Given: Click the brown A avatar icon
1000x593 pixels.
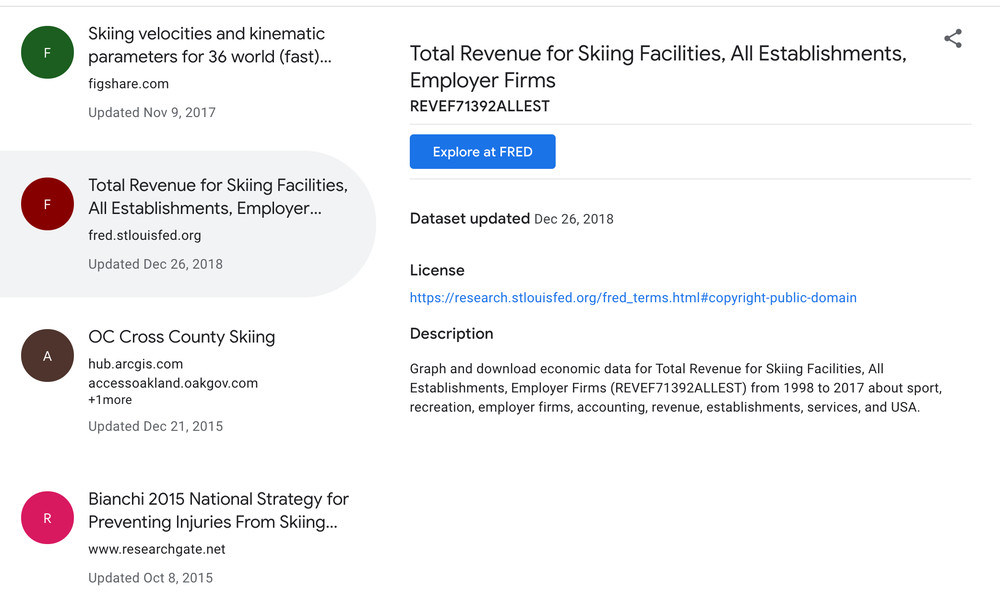Looking at the screenshot, I should tap(47, 356).
